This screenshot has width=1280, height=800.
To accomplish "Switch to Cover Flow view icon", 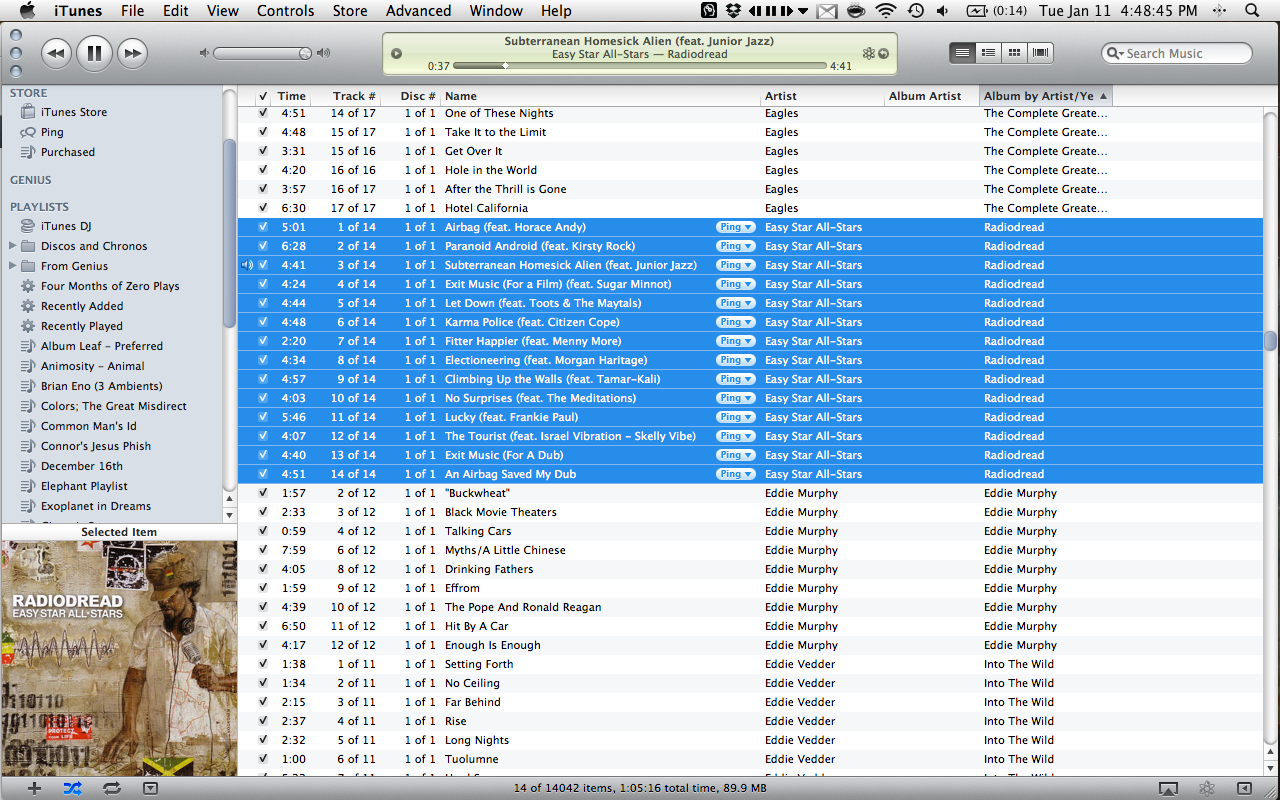I will coord(1040,53).
